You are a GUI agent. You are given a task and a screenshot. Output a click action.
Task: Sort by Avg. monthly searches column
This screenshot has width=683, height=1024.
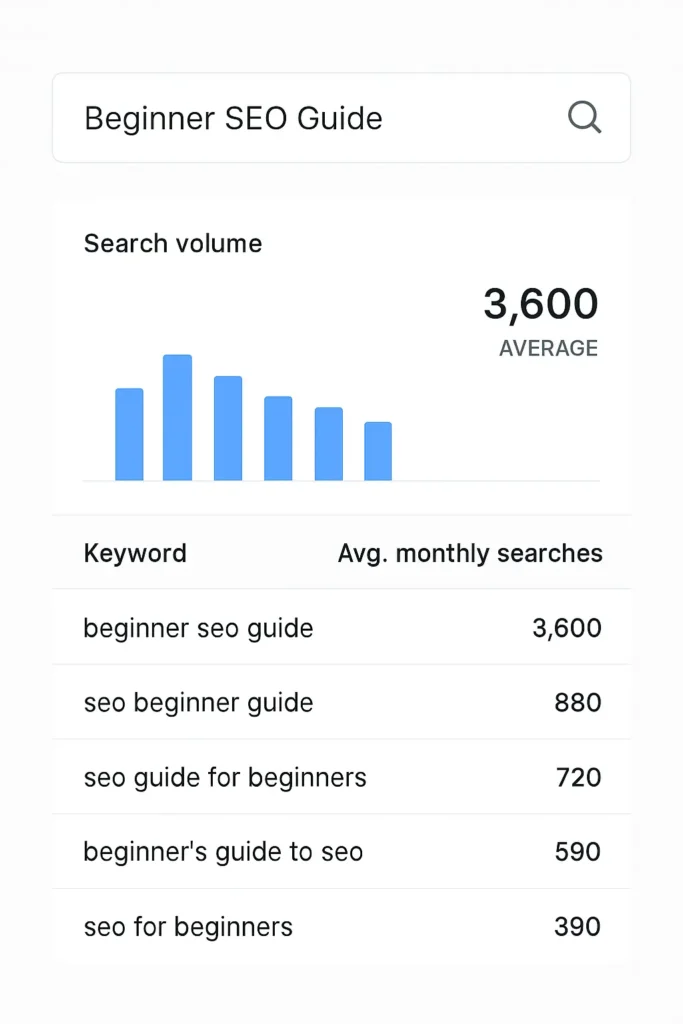click(470, 553)
